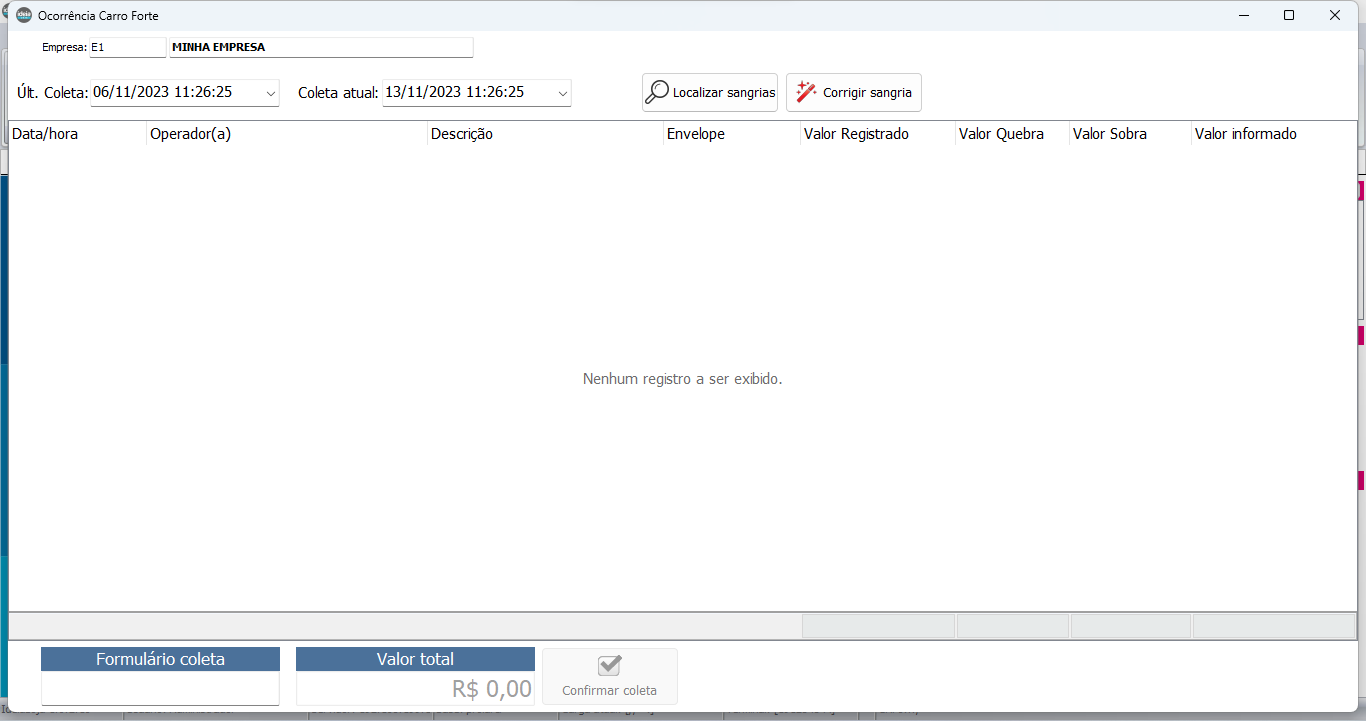
Task: Click the Formulário coleta input field
Action: pyautogui.click(x=160, y=688)
